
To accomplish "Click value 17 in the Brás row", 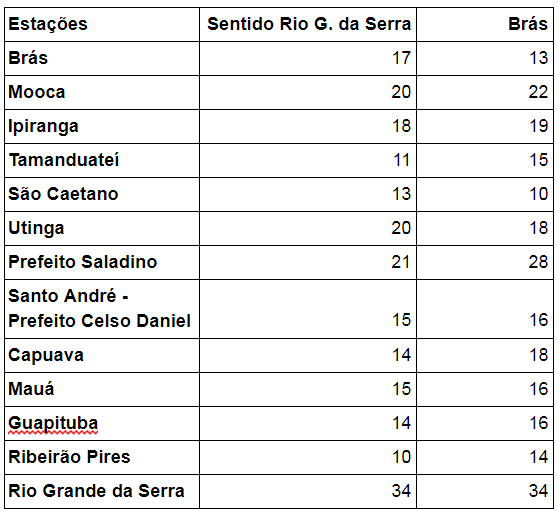I will coord(401,58).
